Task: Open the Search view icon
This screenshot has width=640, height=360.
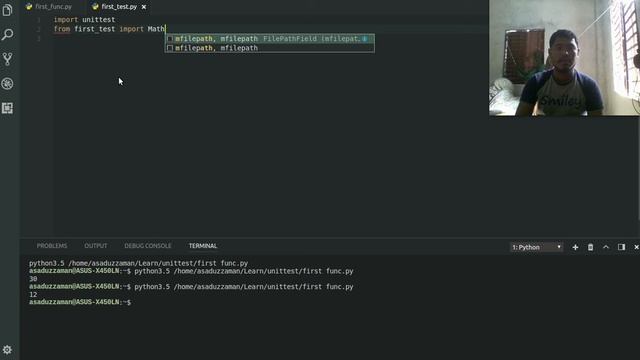Action: 7,35
